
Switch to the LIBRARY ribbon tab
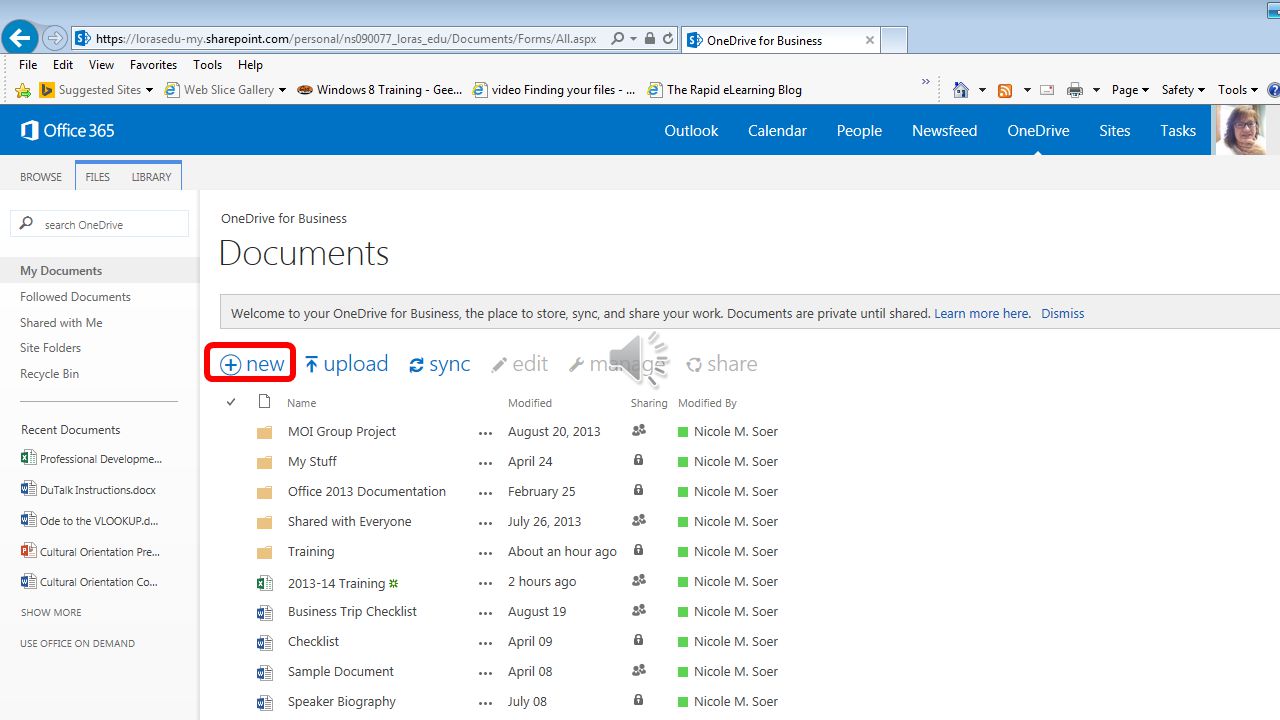(x=151, y=177)
